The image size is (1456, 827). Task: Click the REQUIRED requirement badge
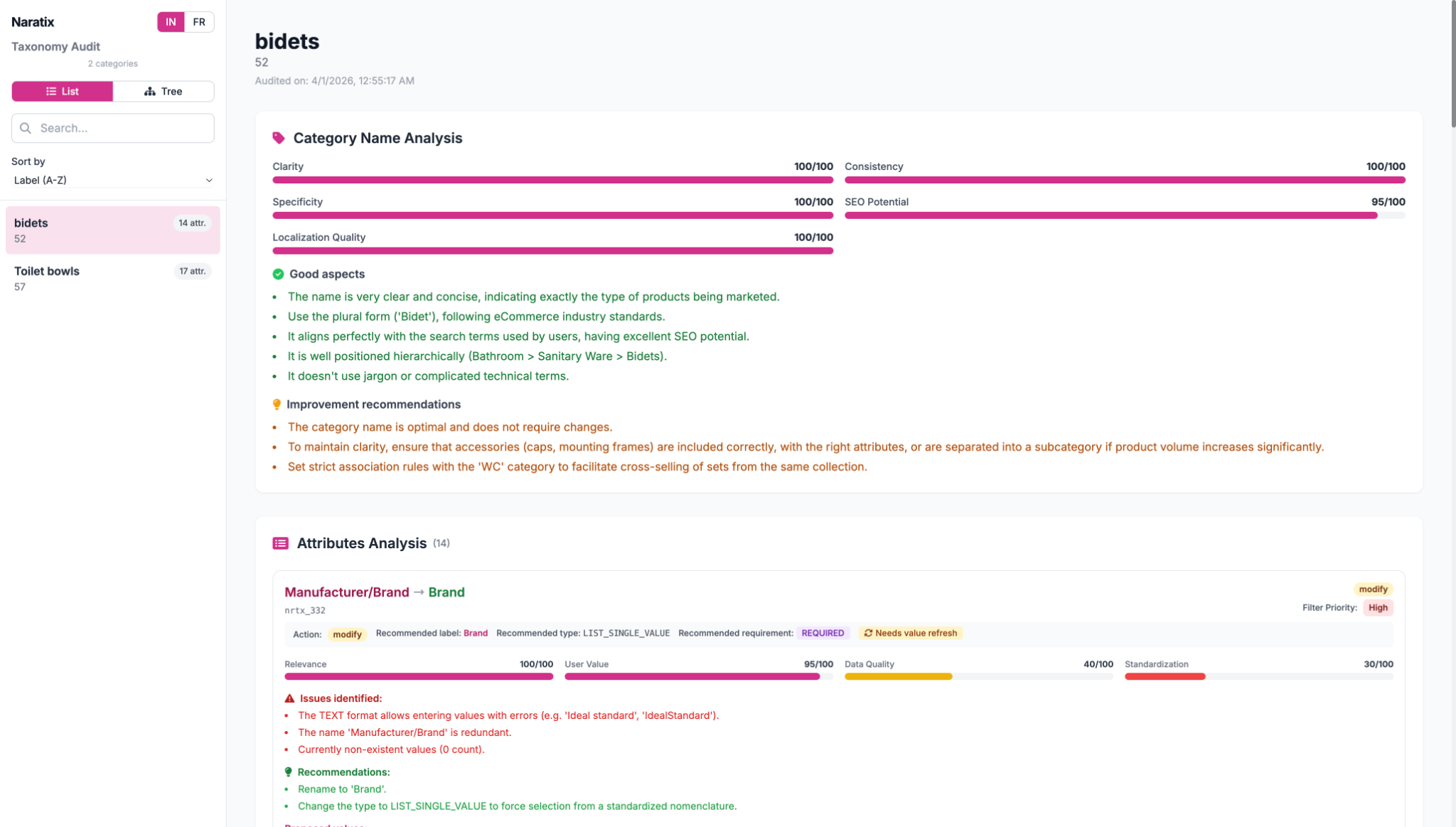(823, 633)
